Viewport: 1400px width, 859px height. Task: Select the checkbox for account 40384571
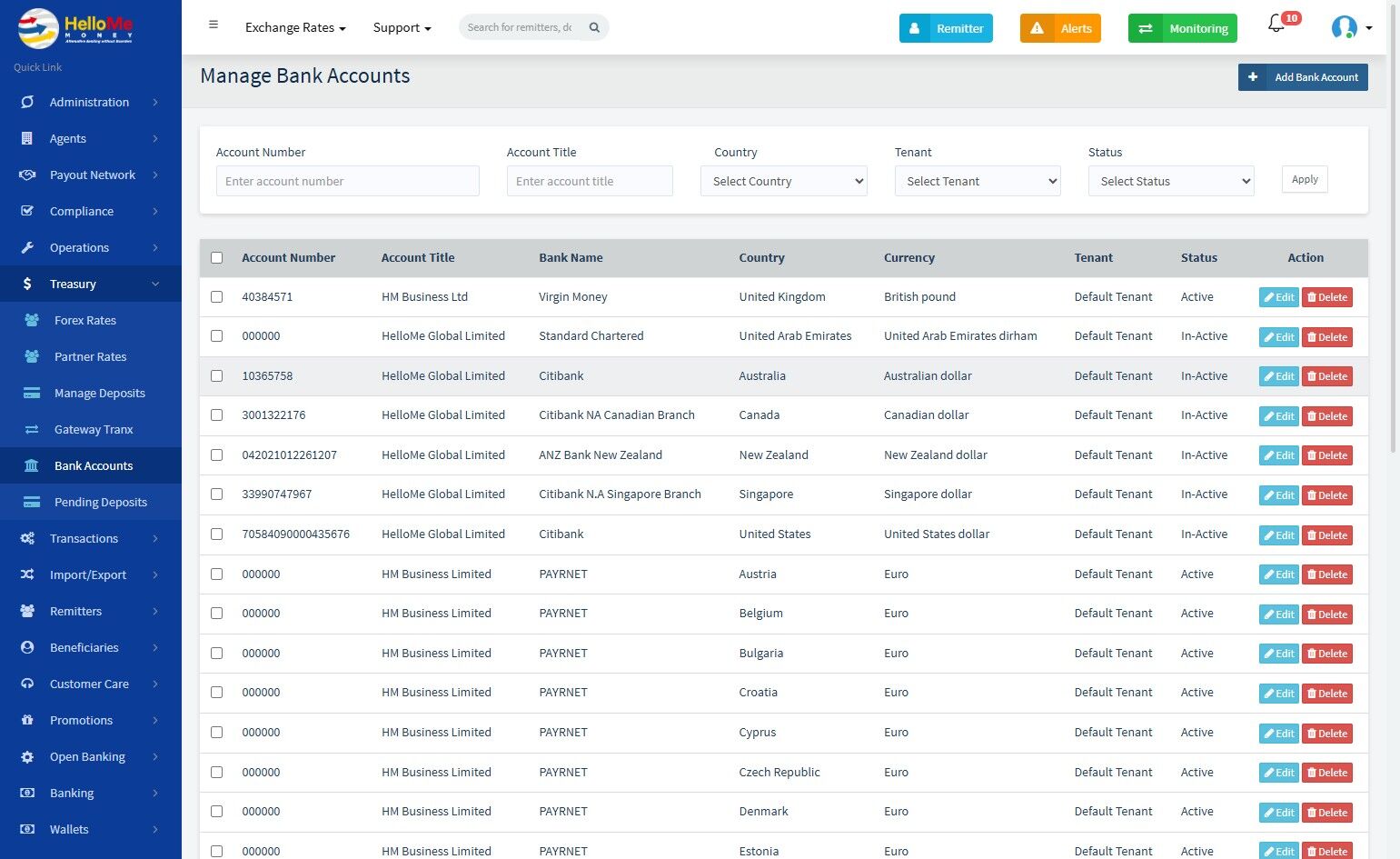point(216,297)
